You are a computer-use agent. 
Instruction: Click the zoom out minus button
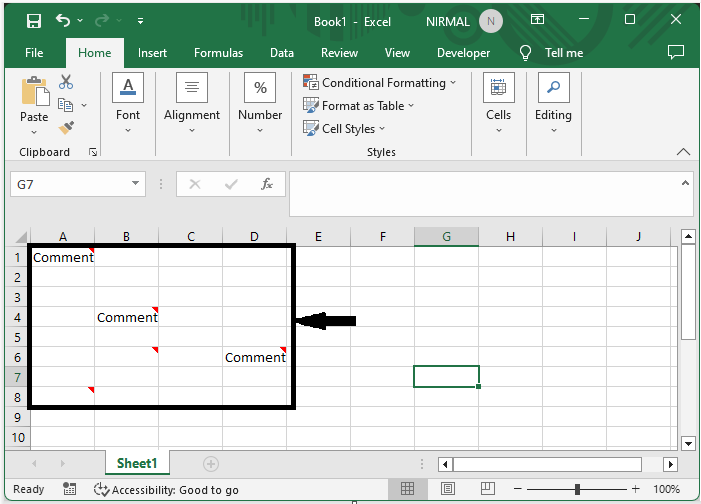point(518,489)
